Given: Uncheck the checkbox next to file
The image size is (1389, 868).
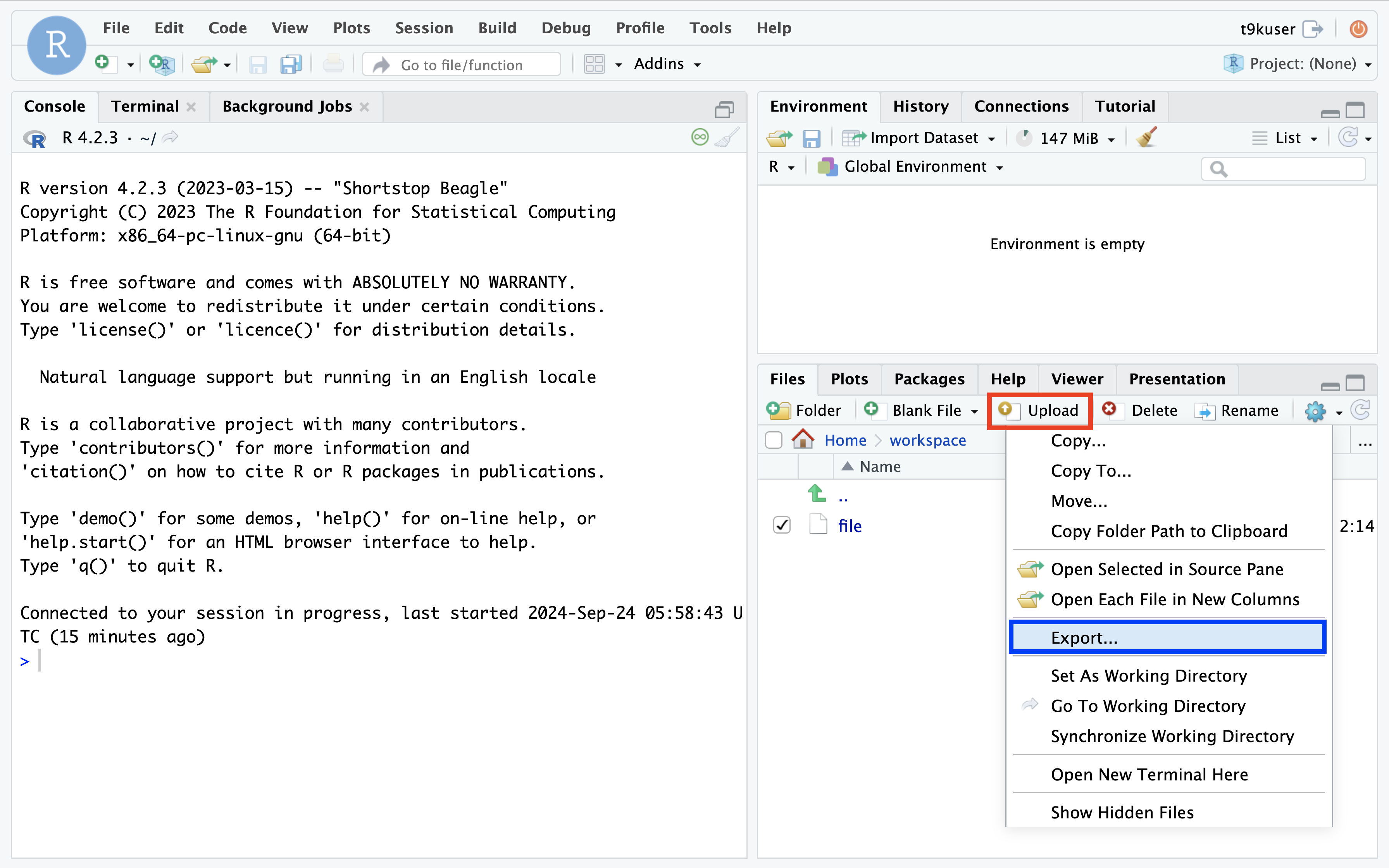Looking at the screenshot, I should (782, 525).
